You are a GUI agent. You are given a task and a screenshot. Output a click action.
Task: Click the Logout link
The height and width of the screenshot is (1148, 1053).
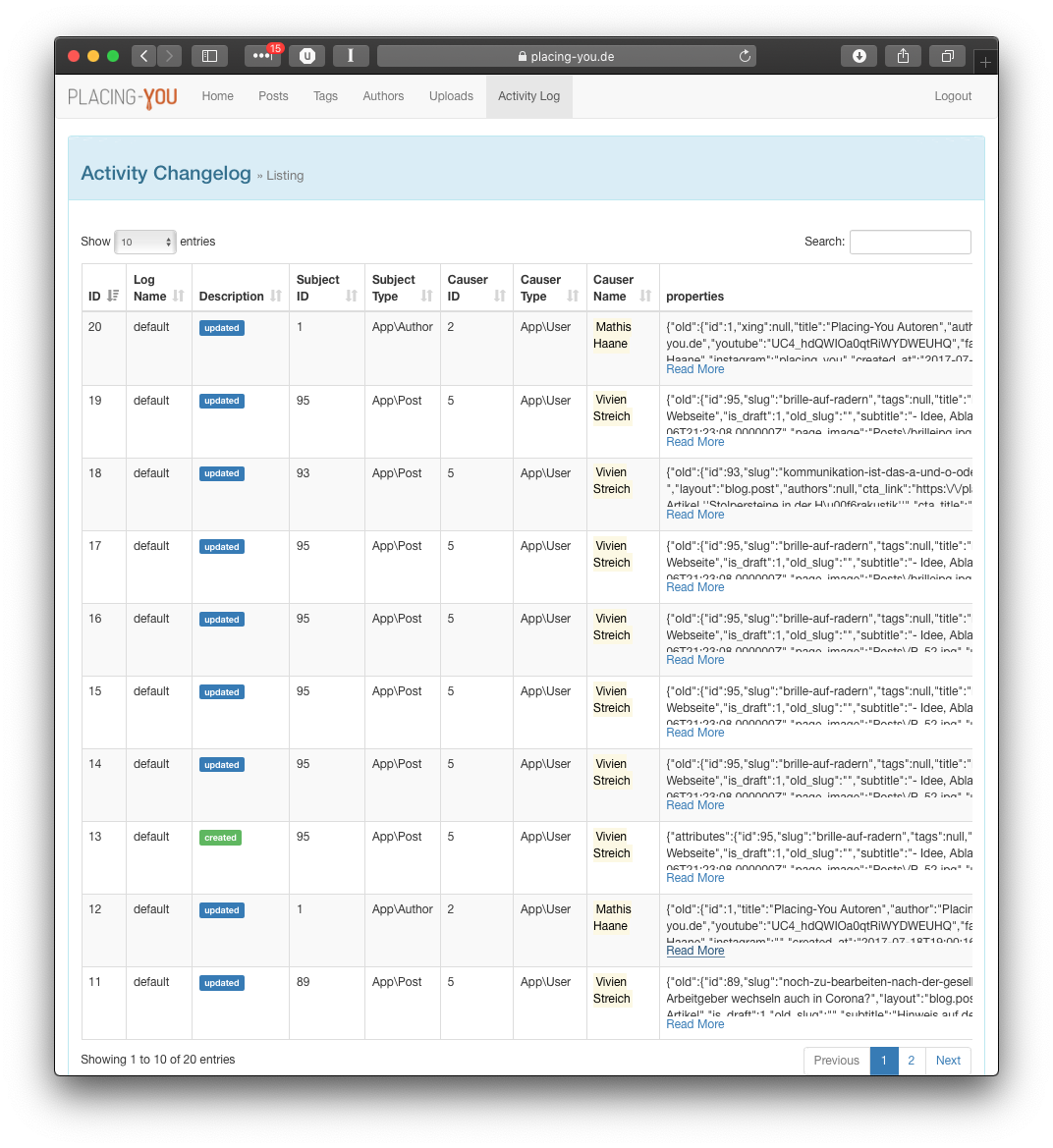coord(952,96)
